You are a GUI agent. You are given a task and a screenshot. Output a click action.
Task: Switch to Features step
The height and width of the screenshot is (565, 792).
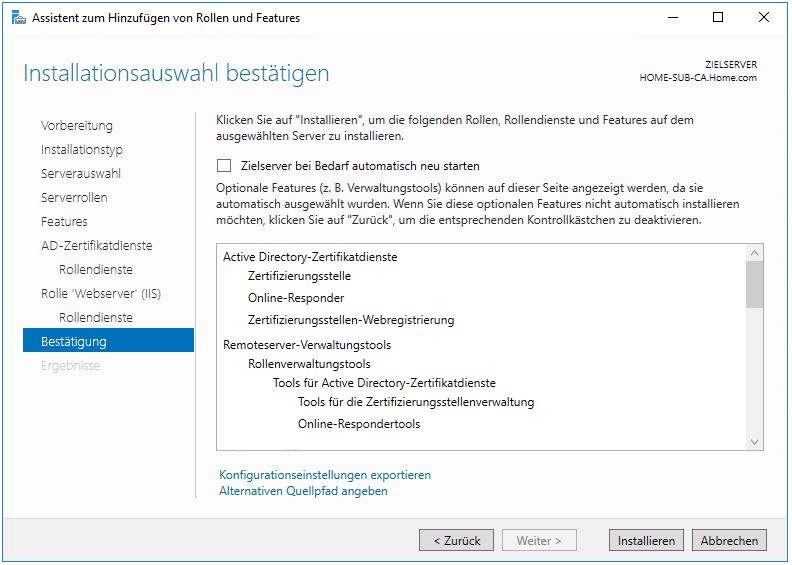point(64,222)
